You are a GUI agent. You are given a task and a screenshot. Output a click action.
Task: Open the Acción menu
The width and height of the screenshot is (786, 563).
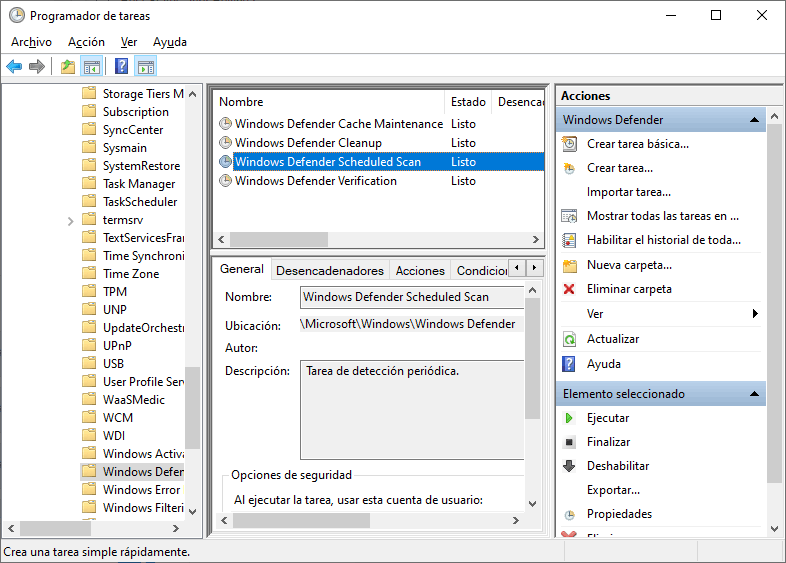(86, 42)
